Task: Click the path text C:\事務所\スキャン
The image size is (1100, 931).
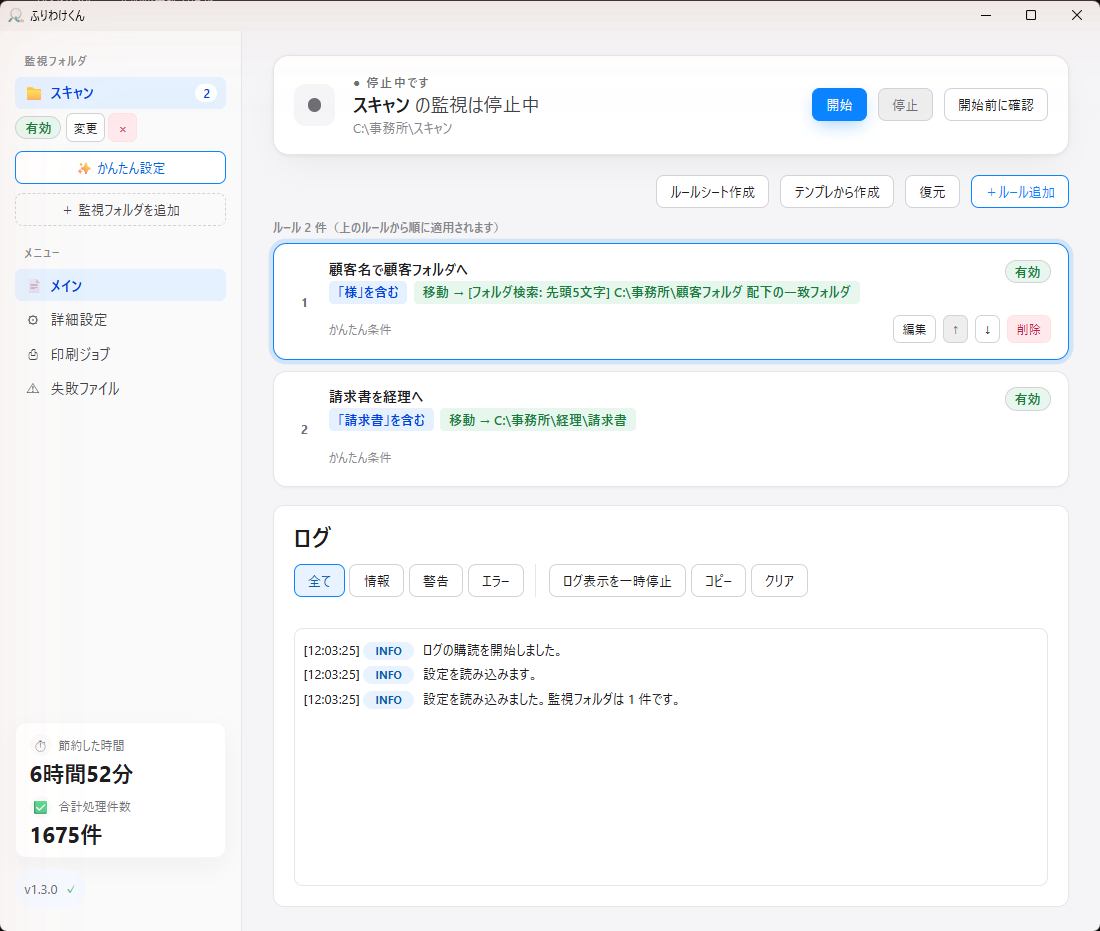Action: coord(403,129)
